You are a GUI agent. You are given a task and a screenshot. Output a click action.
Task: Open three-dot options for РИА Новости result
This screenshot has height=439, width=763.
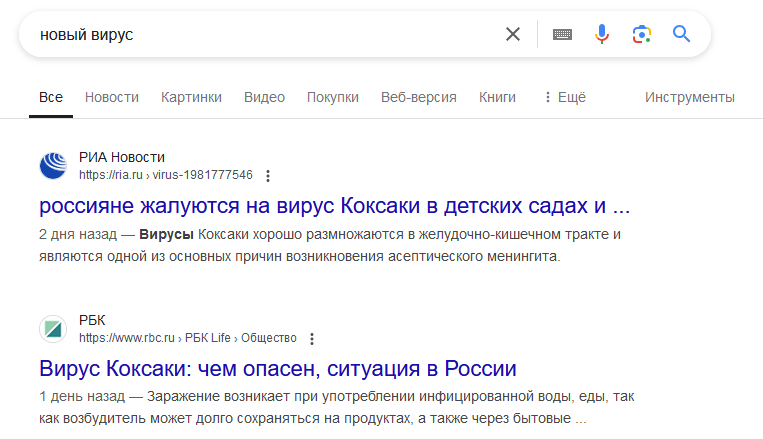point(268,176)
